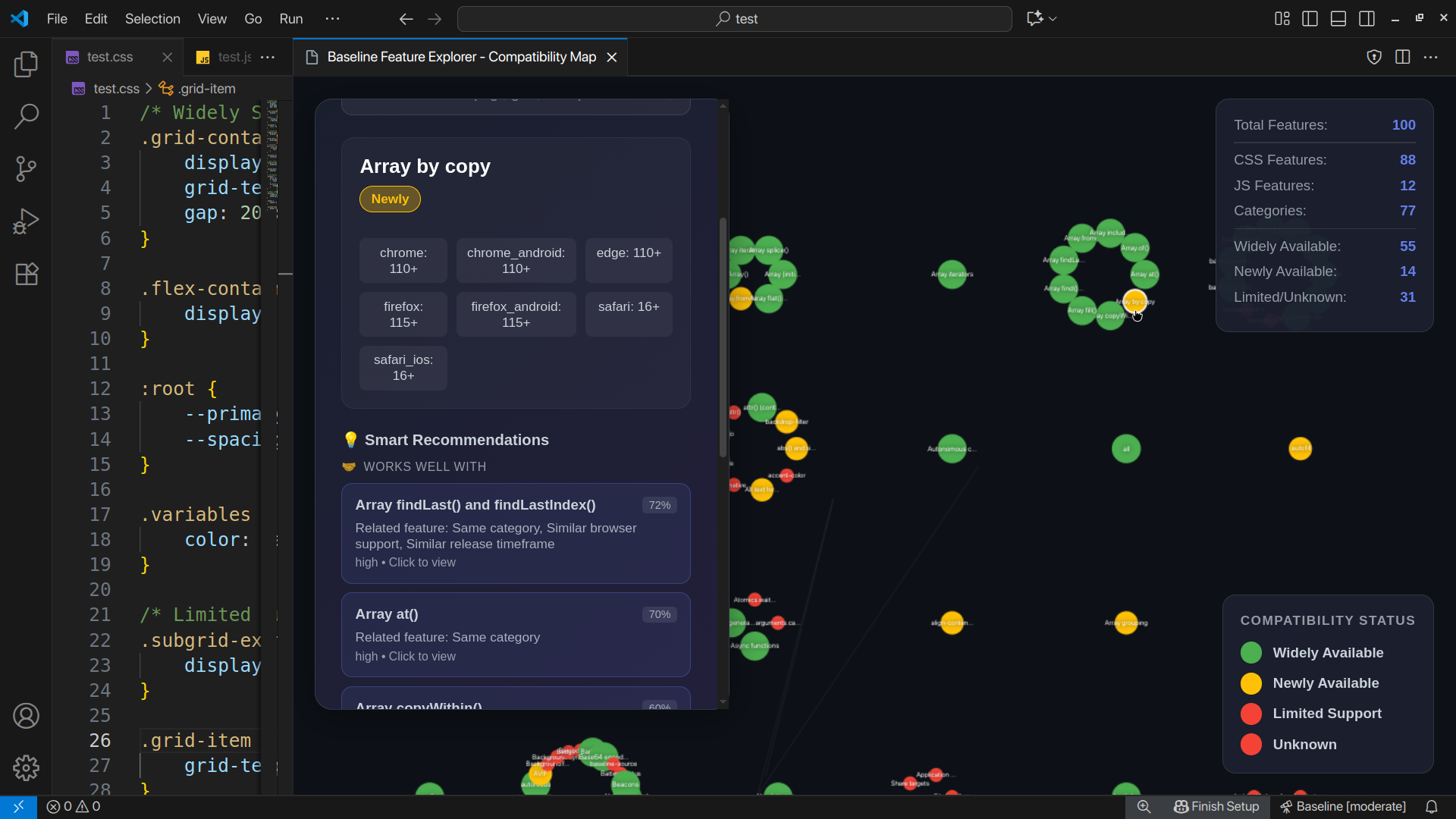Open Run and Debug view
Screen dimensions: 1456x819
[26, 221]
